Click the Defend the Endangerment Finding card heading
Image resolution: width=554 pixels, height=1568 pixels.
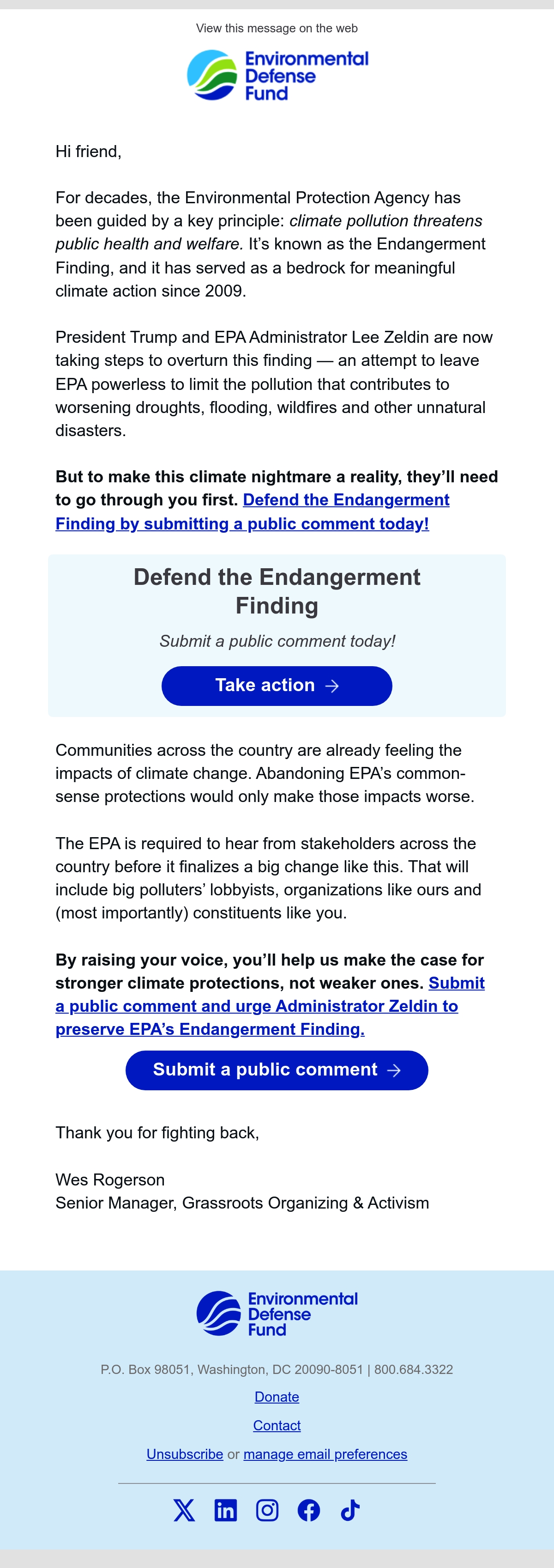(x=277, y=591)
